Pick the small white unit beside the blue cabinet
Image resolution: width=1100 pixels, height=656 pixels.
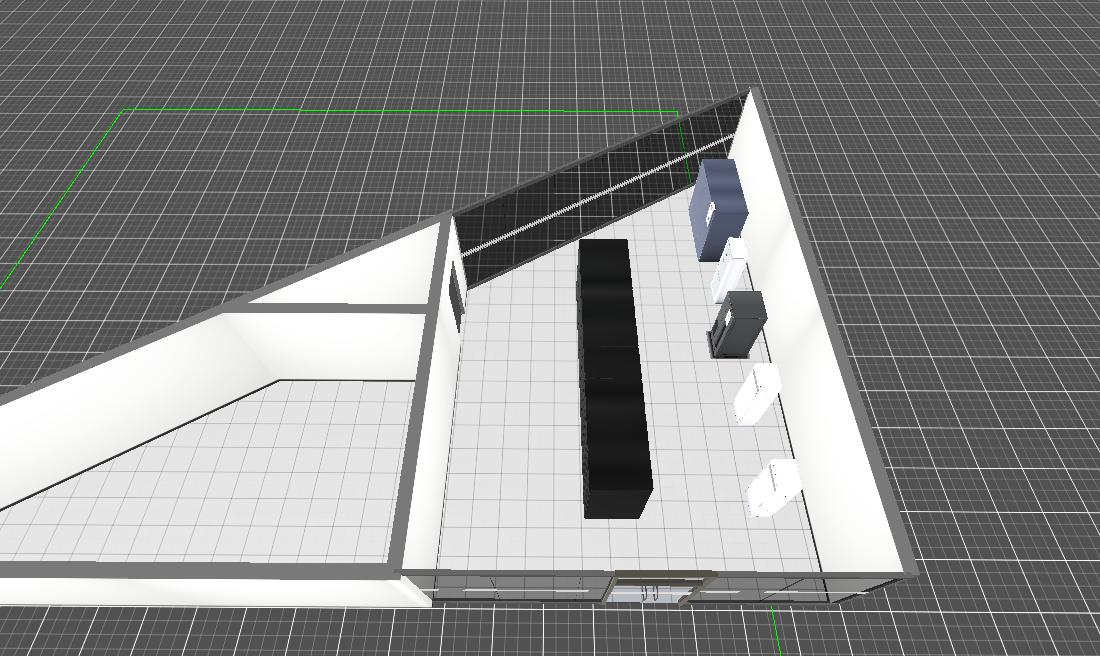(730, 268)
